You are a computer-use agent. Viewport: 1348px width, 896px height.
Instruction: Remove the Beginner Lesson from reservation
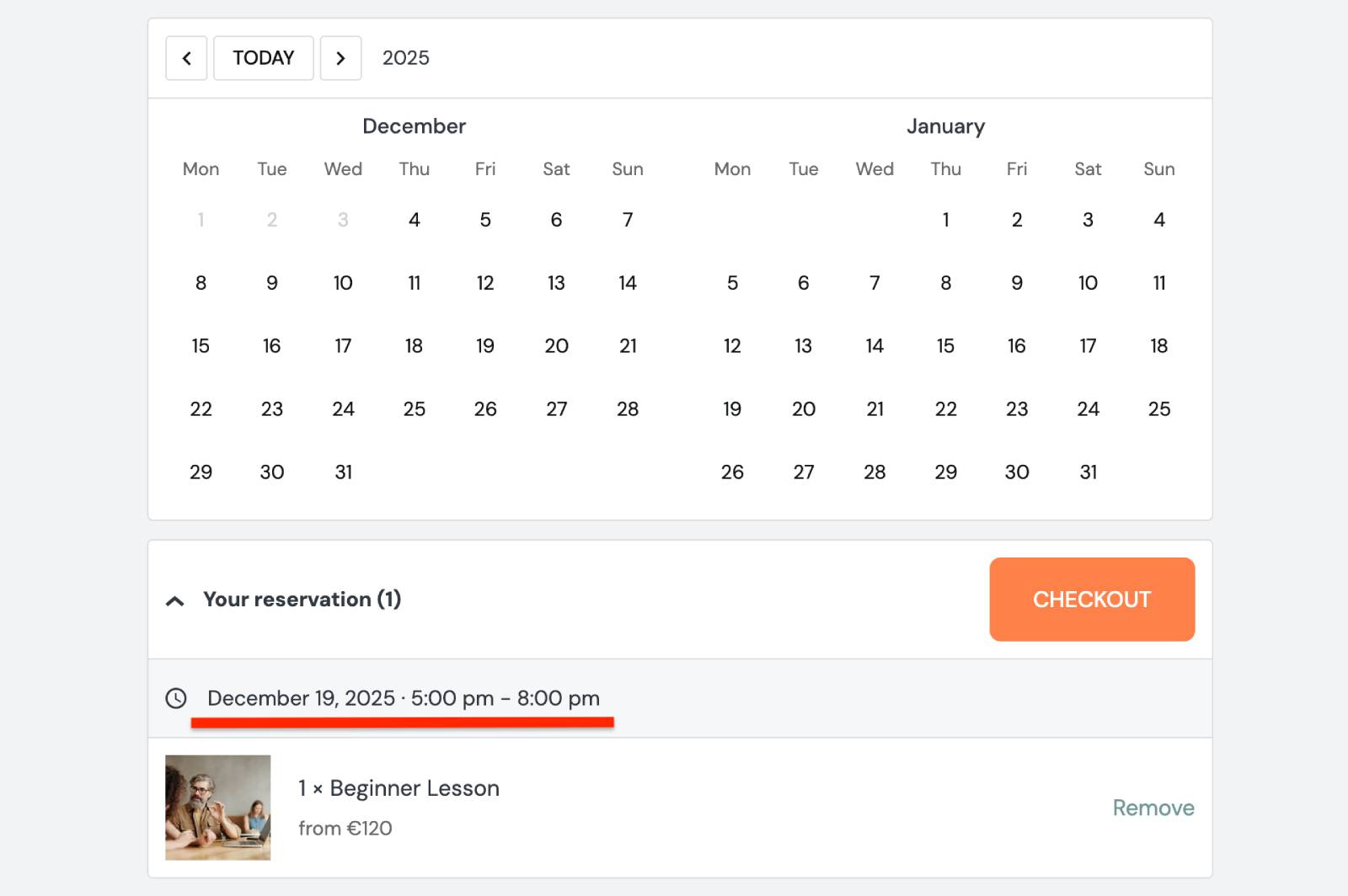pos(1153,808)
